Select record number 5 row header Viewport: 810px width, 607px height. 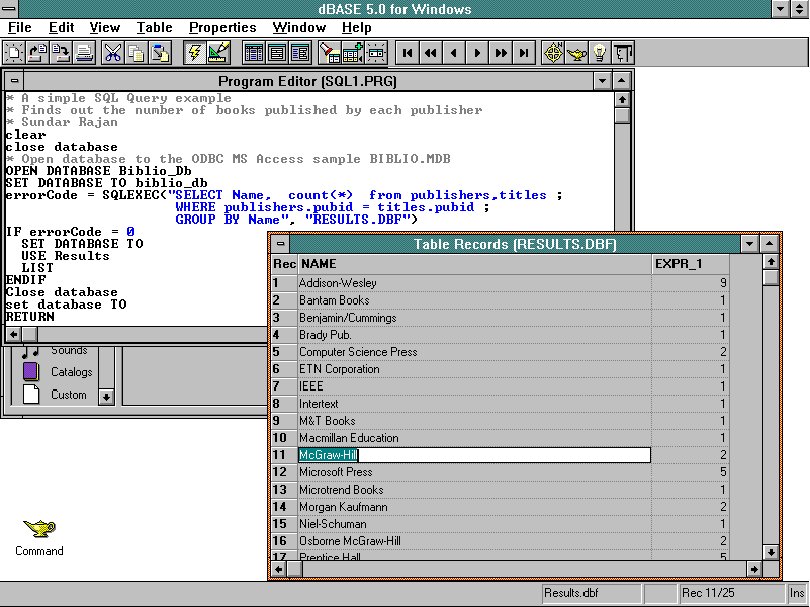click(x=285, y=352)
